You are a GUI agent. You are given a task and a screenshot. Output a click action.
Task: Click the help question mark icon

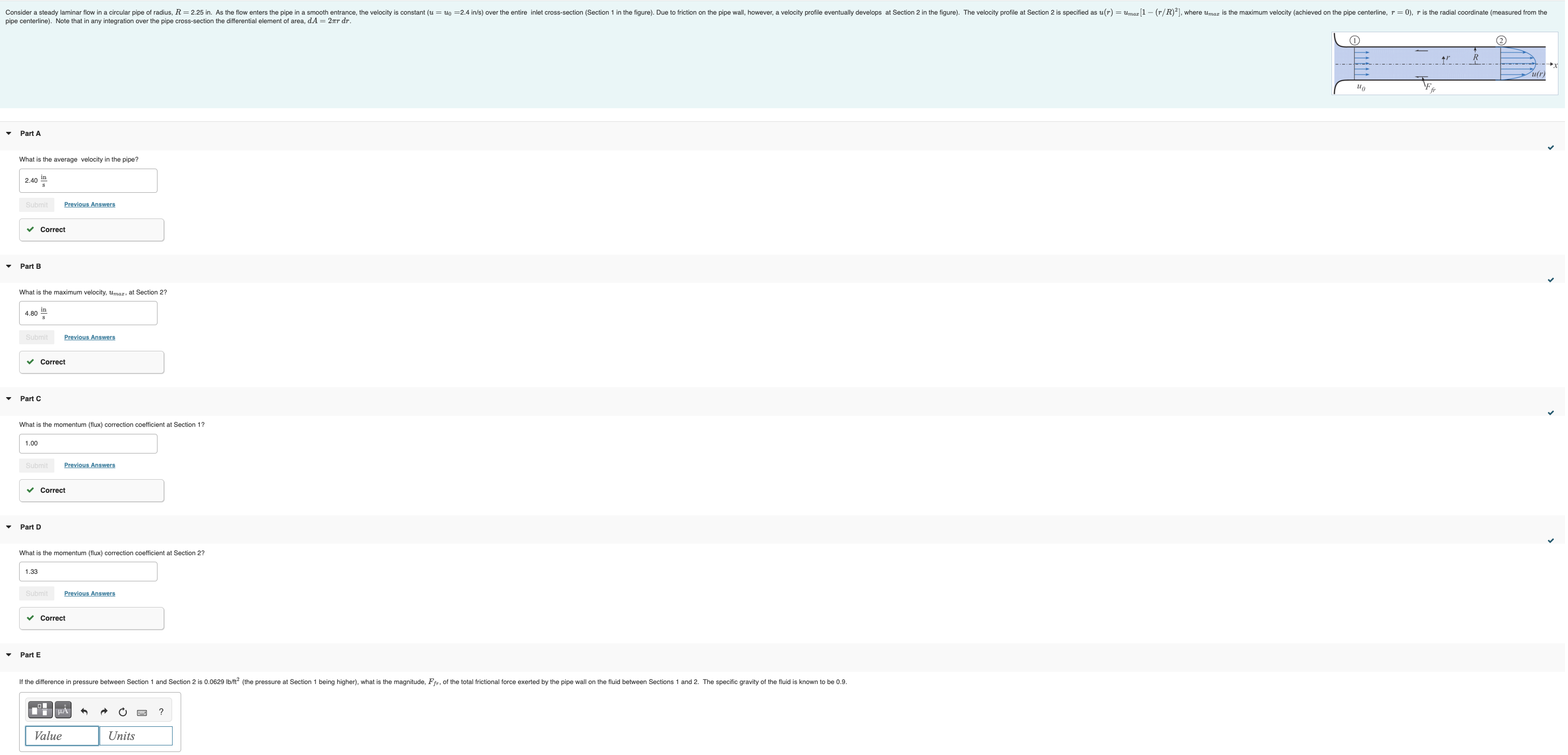point(162,712)
